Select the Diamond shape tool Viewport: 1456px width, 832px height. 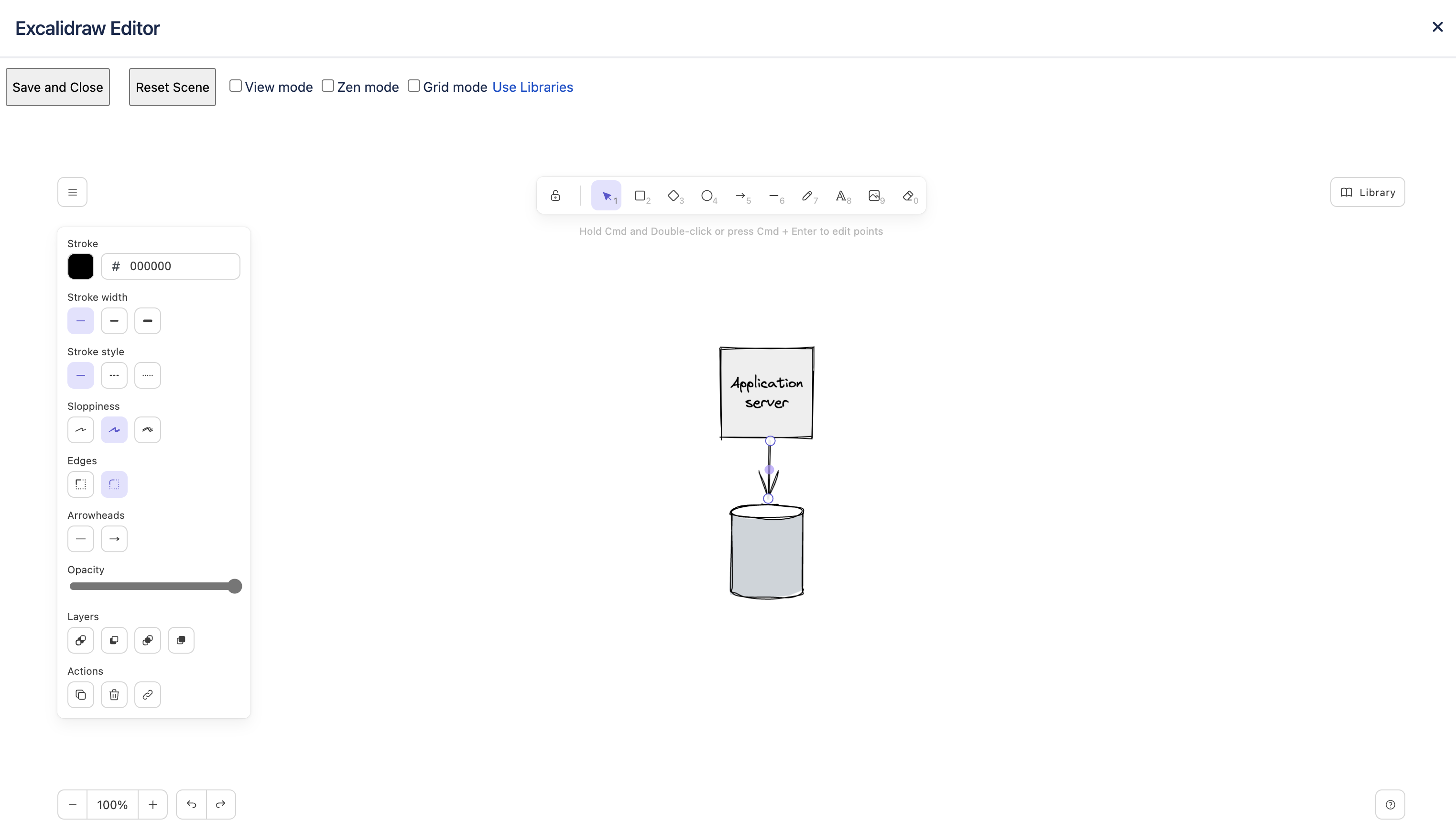[x=674, y=196]
